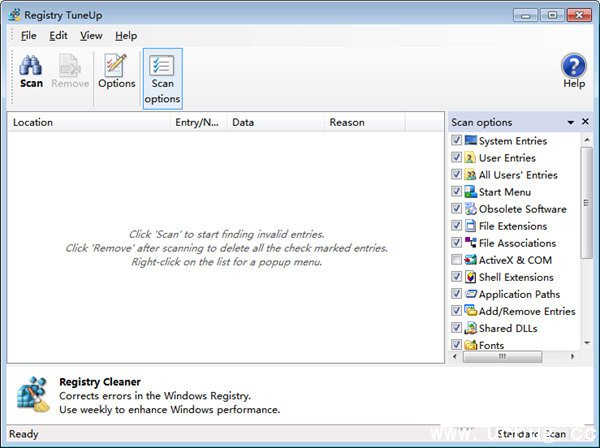Click the Fonts folder icon
This screenshot has height=448, width=600.
click(470, 345)
